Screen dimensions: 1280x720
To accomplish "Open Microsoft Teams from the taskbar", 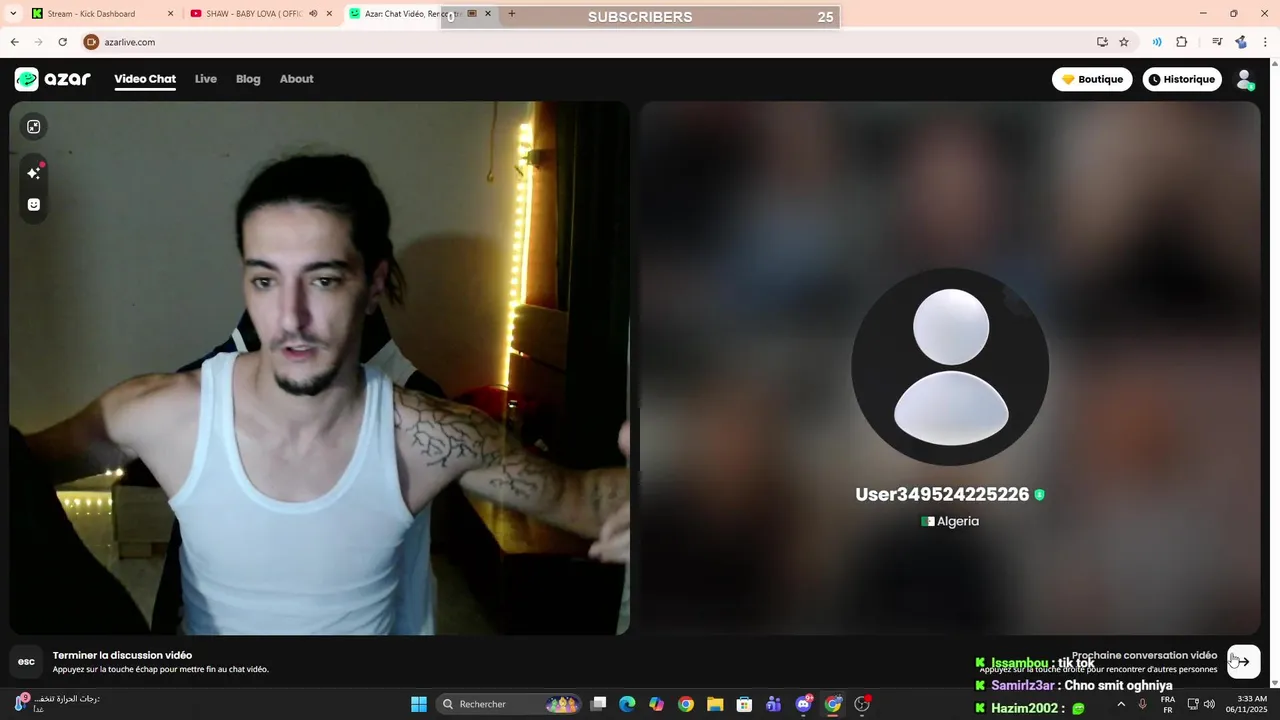I will pyautogui.click(x=773, y=704).
